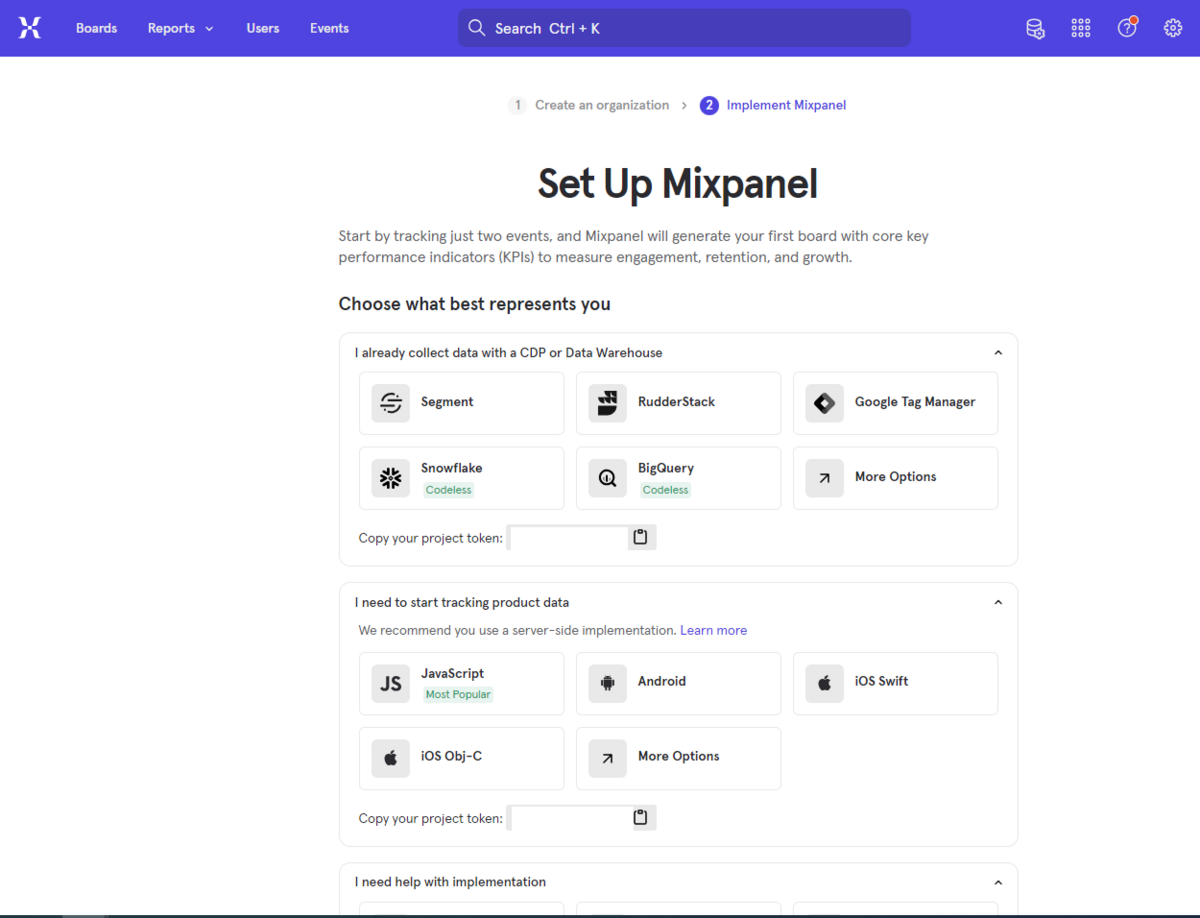This screenshot has width=1200, height=918.
Task: Go to Create an organization step
Action: click(589, 105)
